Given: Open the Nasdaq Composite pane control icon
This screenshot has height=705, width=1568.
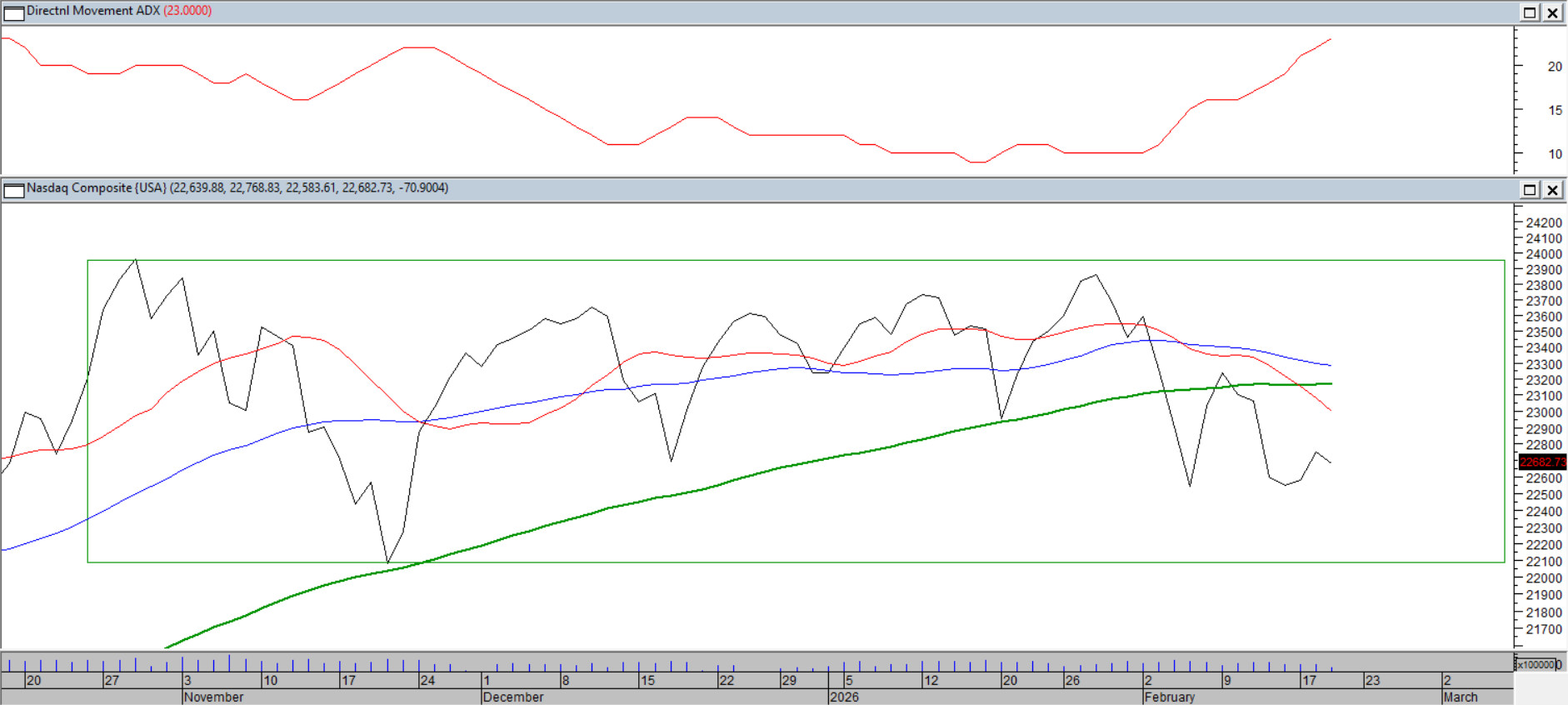Looking at the screenshot, I should point(13,190).
